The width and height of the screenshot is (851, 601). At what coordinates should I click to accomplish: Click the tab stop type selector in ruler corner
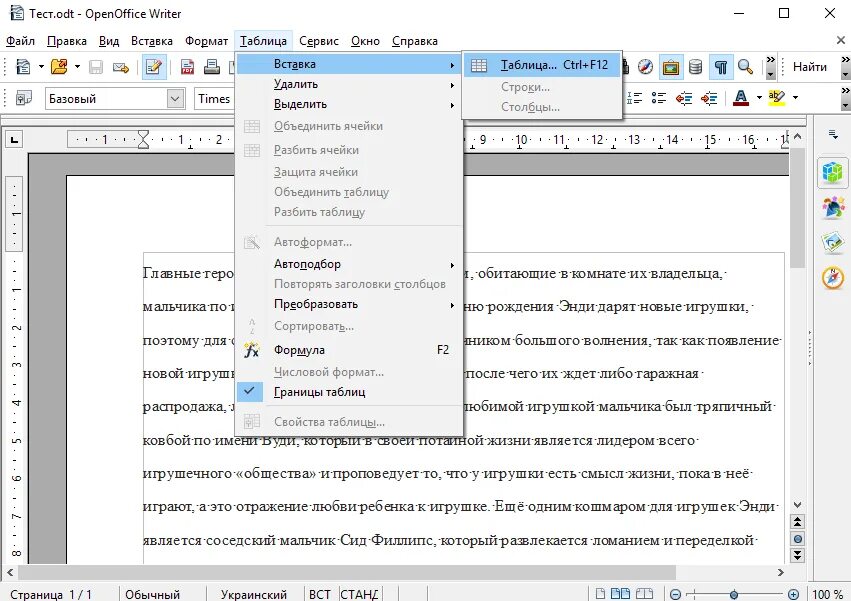pos(14,140)
